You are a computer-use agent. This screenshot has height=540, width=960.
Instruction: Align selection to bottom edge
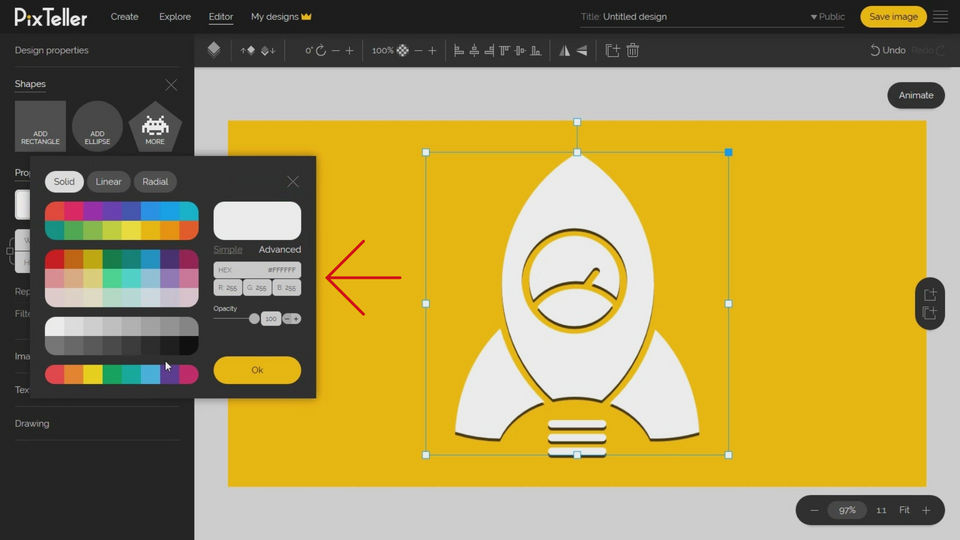pos(536,50)
